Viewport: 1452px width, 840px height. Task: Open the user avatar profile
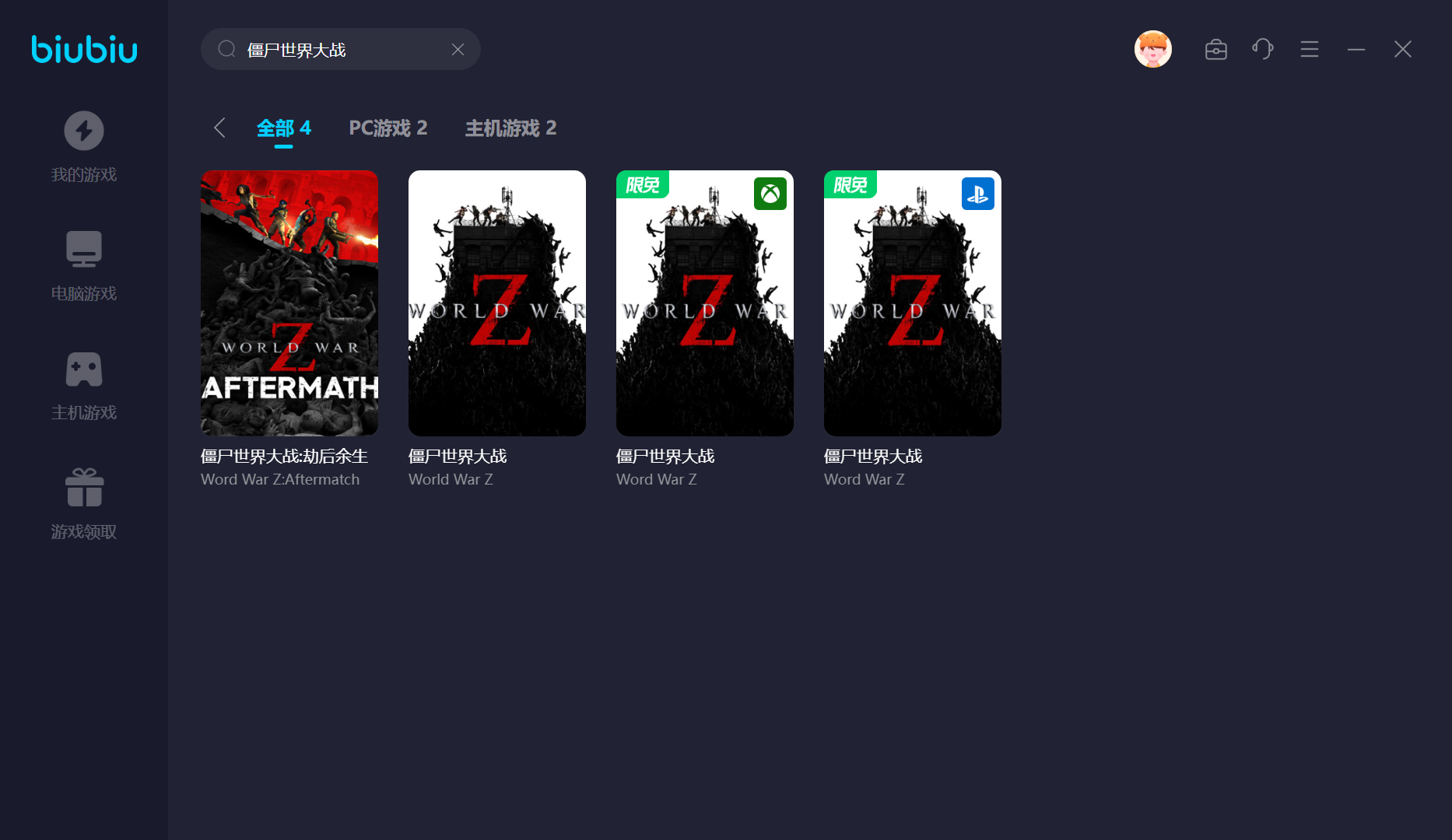coord(1153,49)
